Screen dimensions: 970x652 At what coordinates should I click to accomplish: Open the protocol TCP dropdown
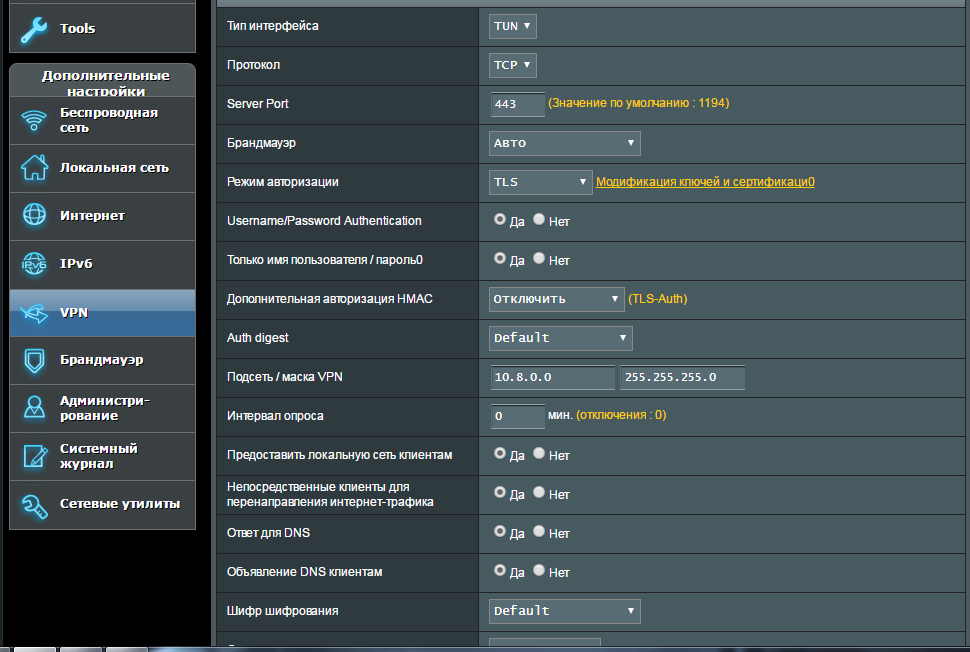pos(512,65)
